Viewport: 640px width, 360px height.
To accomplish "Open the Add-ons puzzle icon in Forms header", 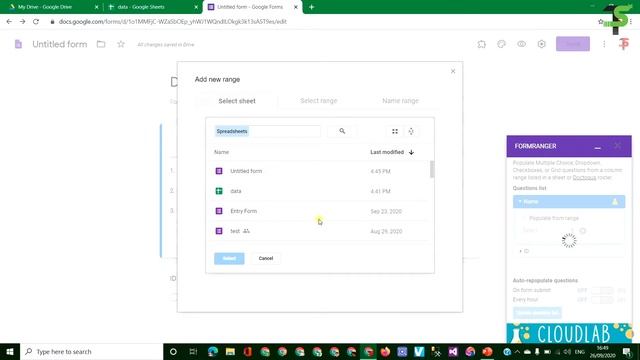I will click(482, 44).
